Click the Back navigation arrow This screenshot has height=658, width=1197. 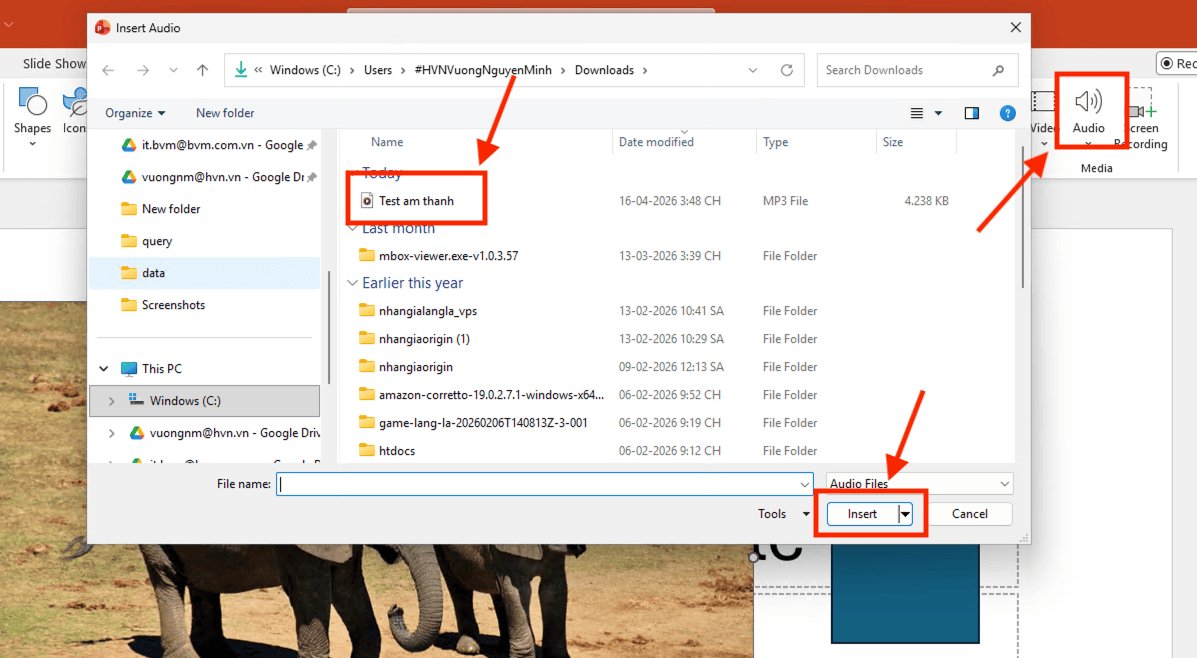[108, 70]
